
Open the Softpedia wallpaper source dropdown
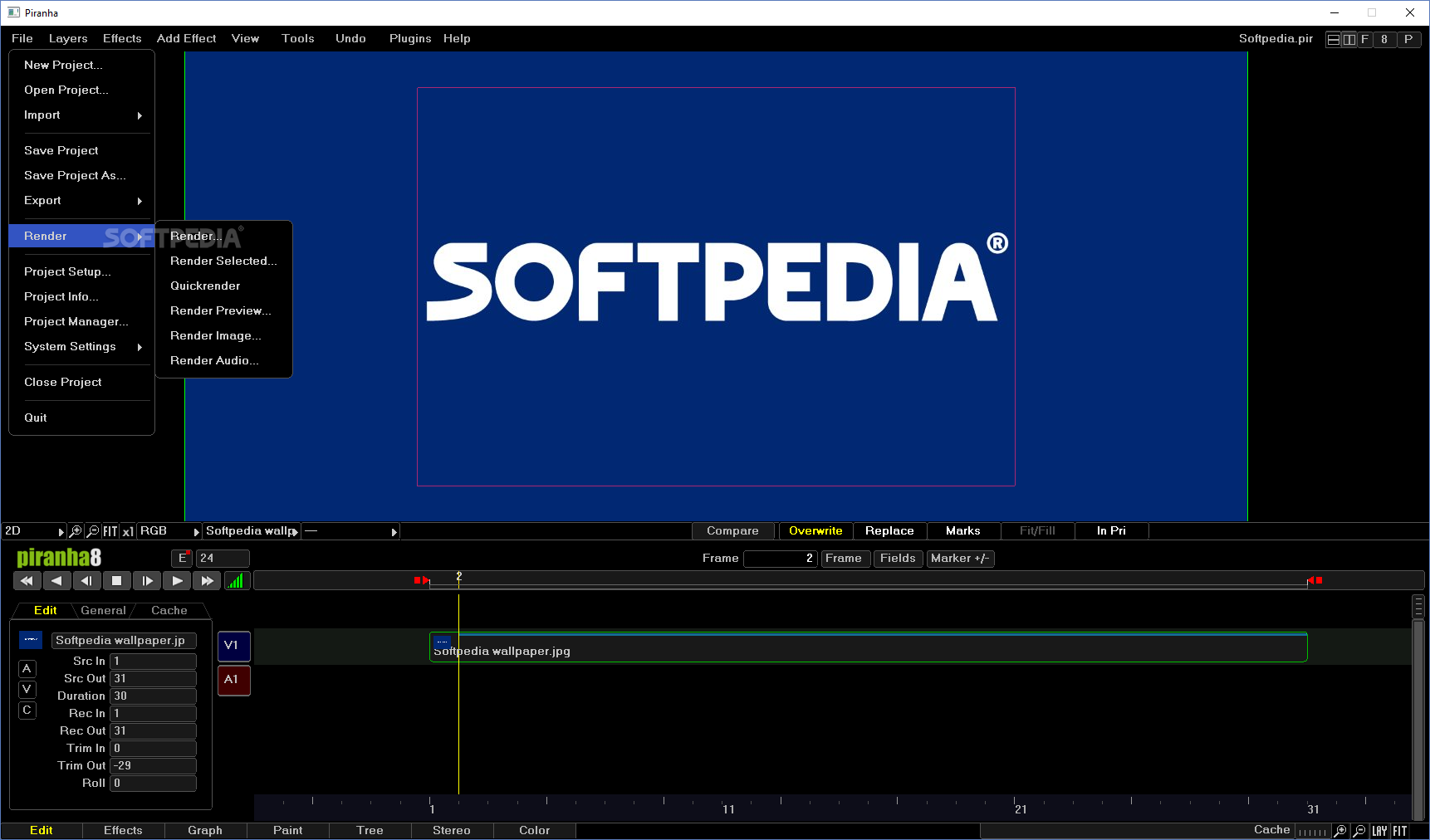(252, 531)
